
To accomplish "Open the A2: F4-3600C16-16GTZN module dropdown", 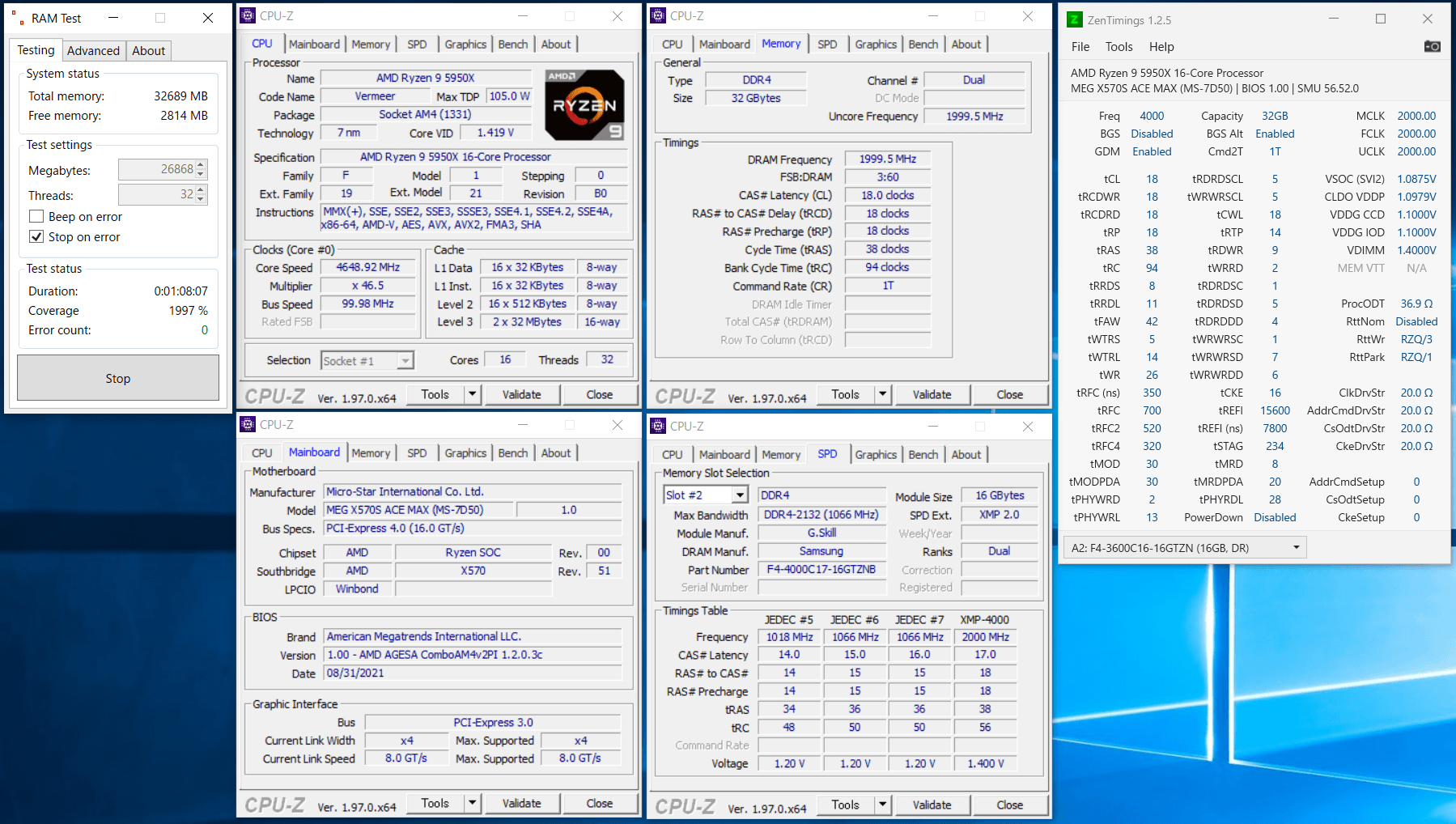I will tap(1185, 548).
